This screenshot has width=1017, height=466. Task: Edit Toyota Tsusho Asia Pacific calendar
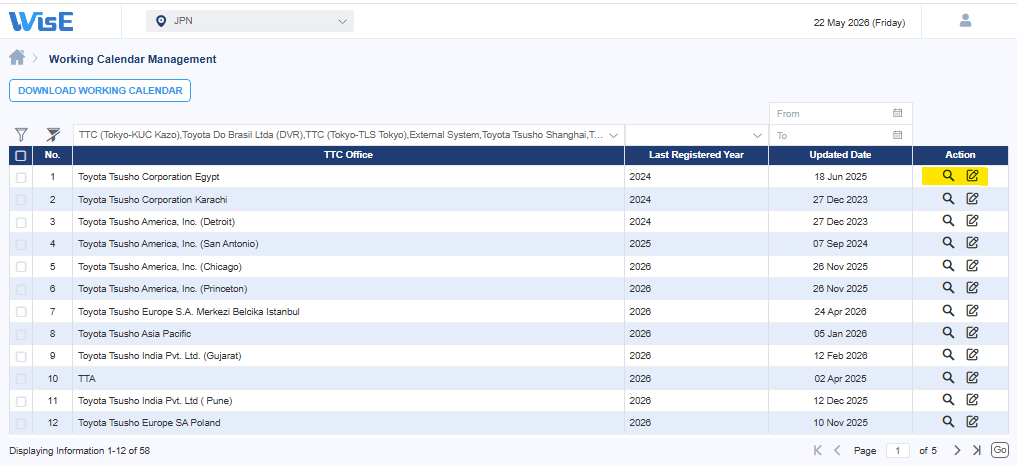pyautogui.click(x=972, y=332)
